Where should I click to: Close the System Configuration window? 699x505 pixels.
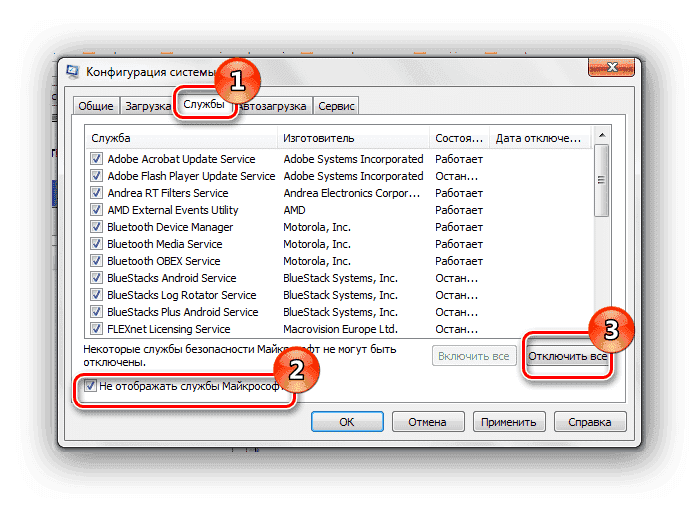point(606,68)
